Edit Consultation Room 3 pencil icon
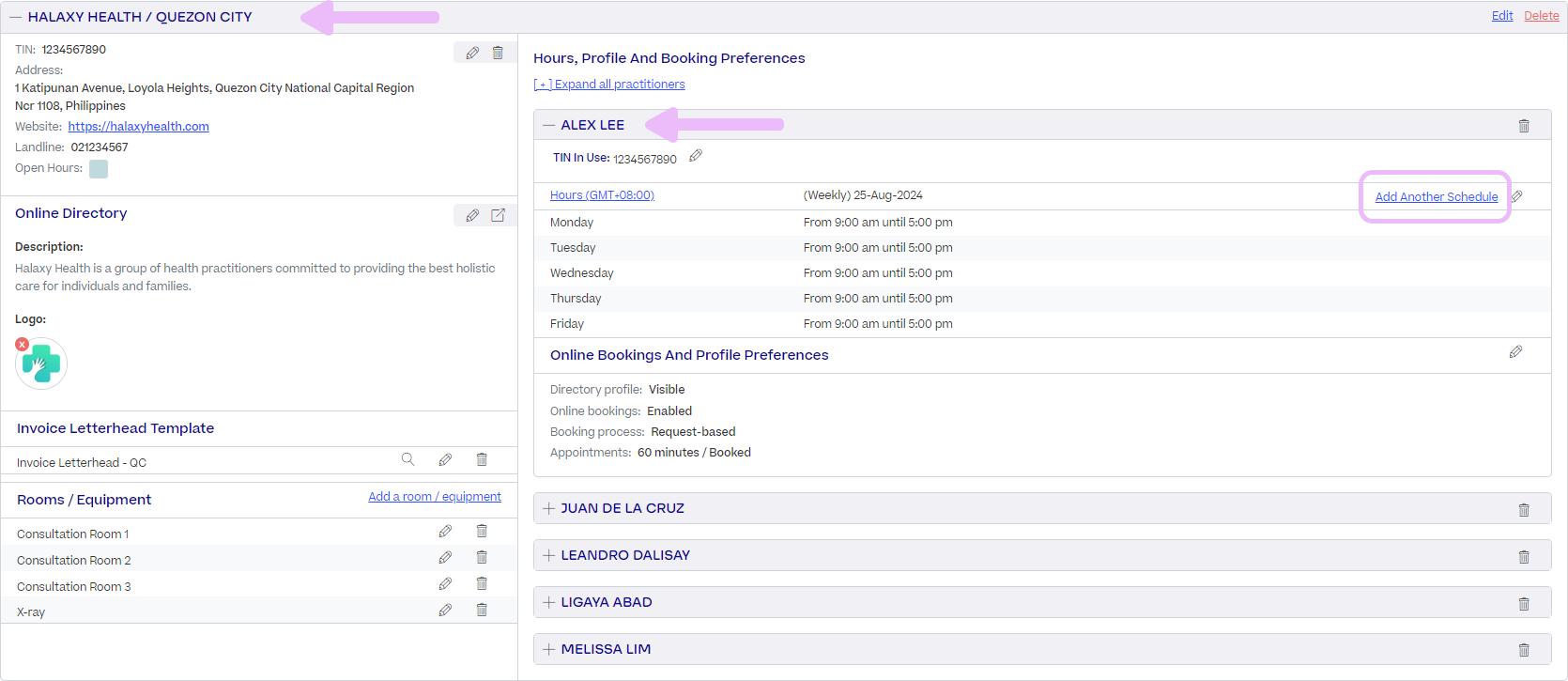 [x=445, y=584]
